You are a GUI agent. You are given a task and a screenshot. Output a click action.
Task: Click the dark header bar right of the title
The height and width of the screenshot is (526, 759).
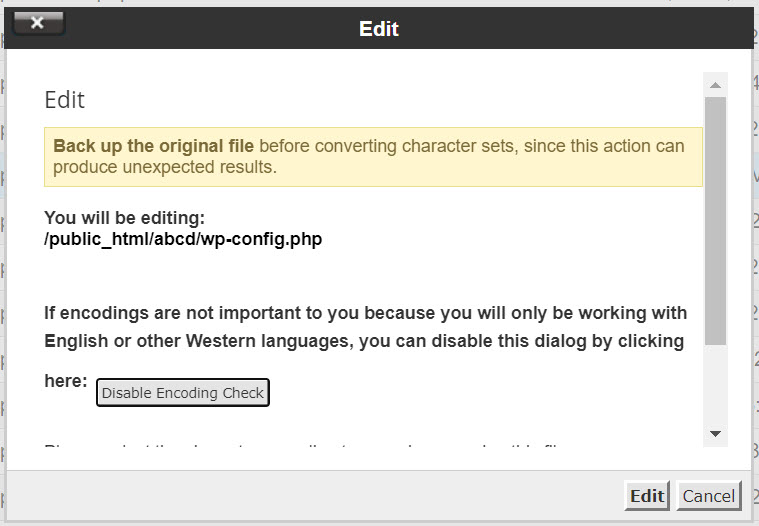pos(580,29)
